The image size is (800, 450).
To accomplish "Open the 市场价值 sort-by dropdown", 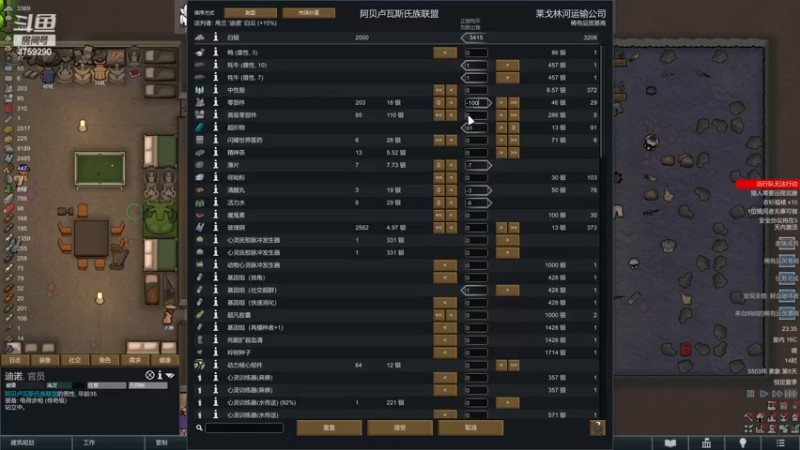I will (x=309, y=13).
